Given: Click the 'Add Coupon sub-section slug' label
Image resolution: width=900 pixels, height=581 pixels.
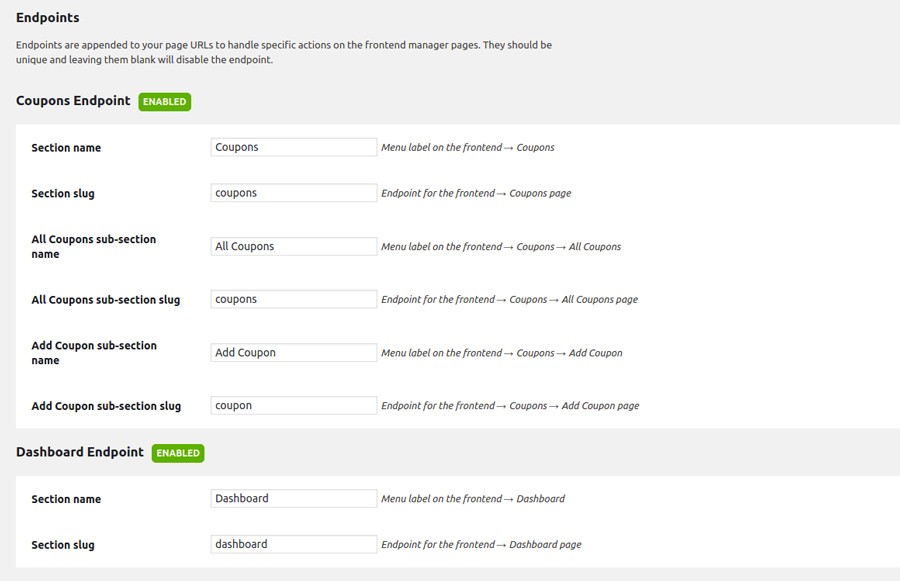Looking at the screenshot, I should (x=106, y=406).
